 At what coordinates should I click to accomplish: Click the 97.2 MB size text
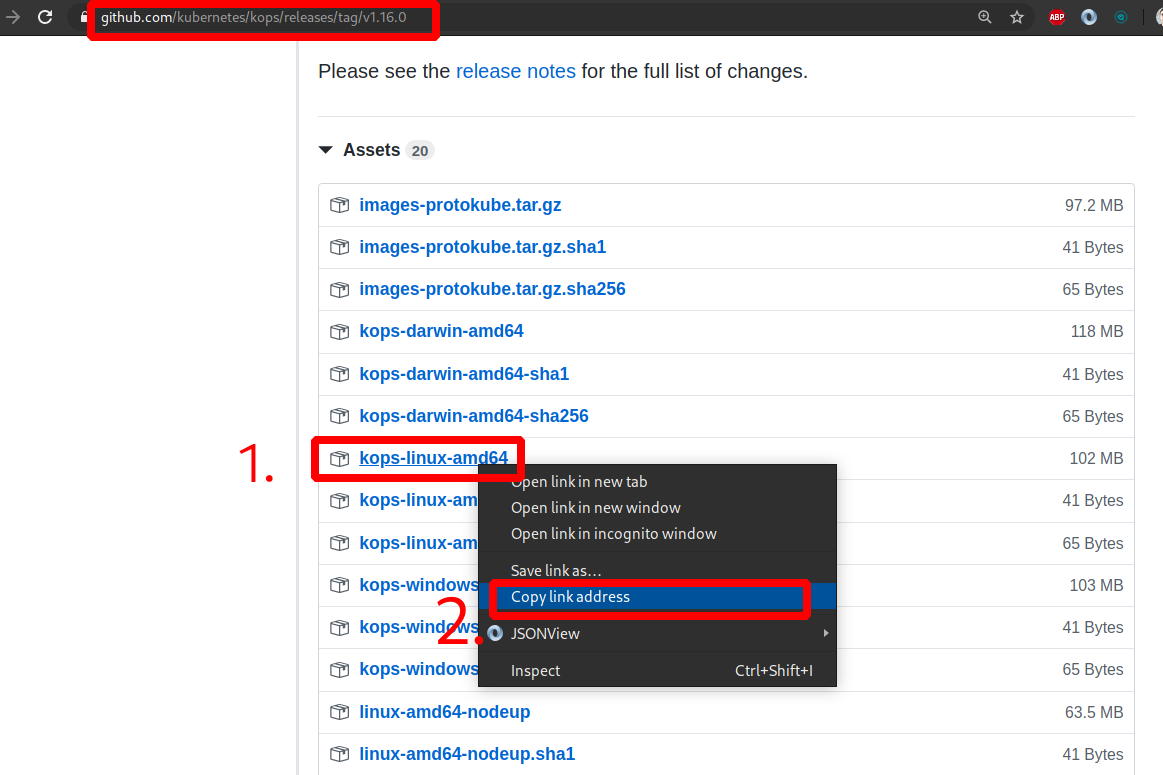coord(1094,205)
